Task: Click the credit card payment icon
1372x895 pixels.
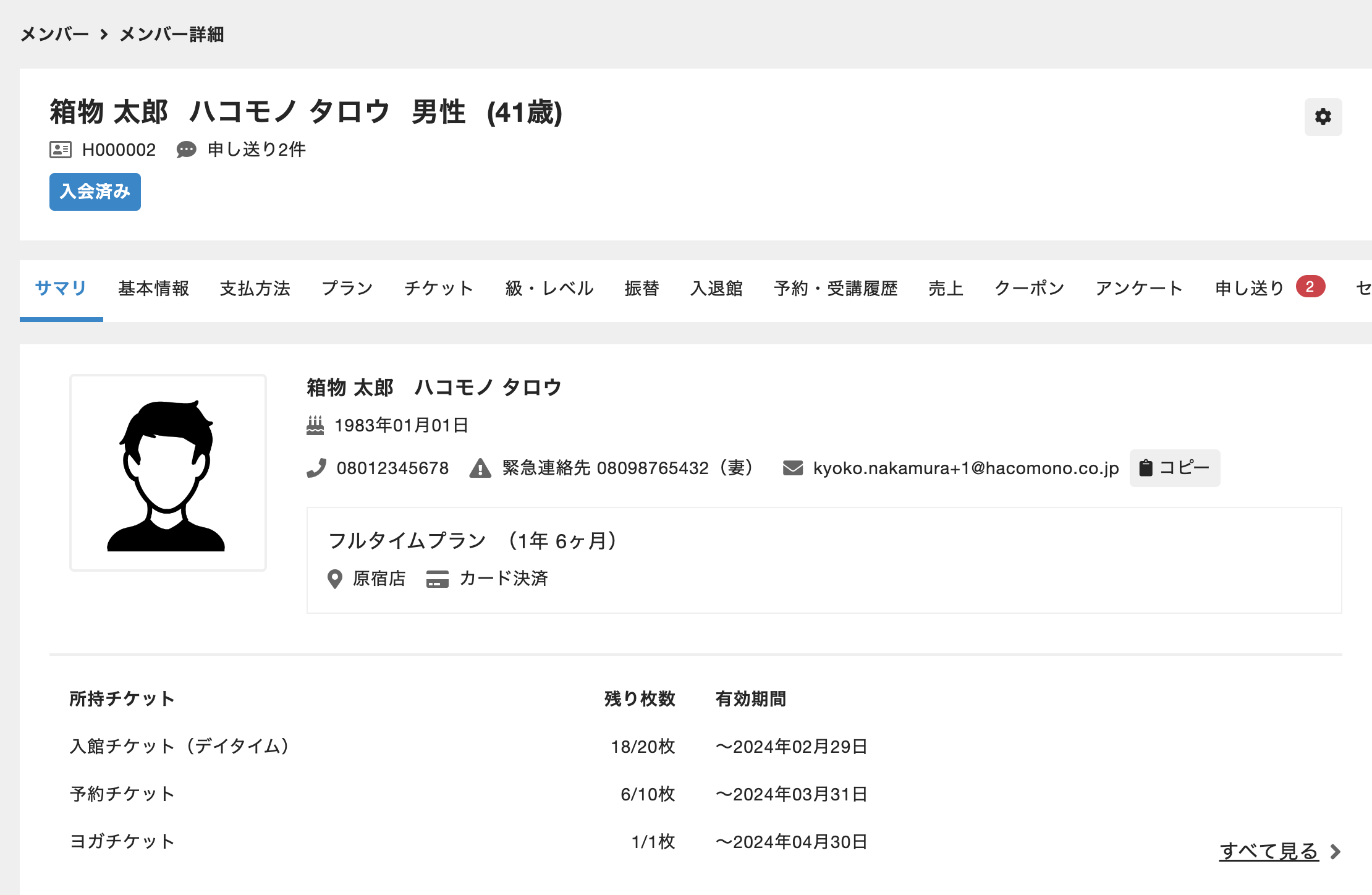Action: pos(438,579)
